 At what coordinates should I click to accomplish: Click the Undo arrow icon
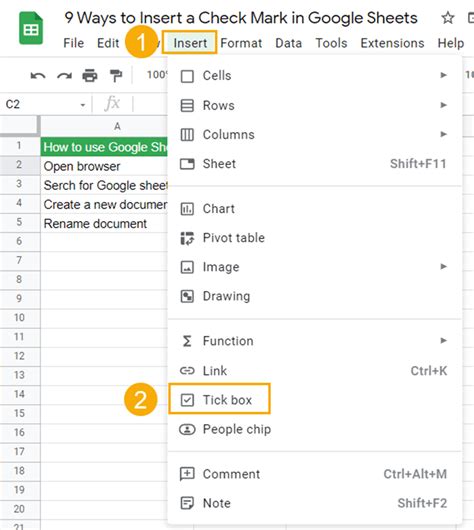[38, 75]
